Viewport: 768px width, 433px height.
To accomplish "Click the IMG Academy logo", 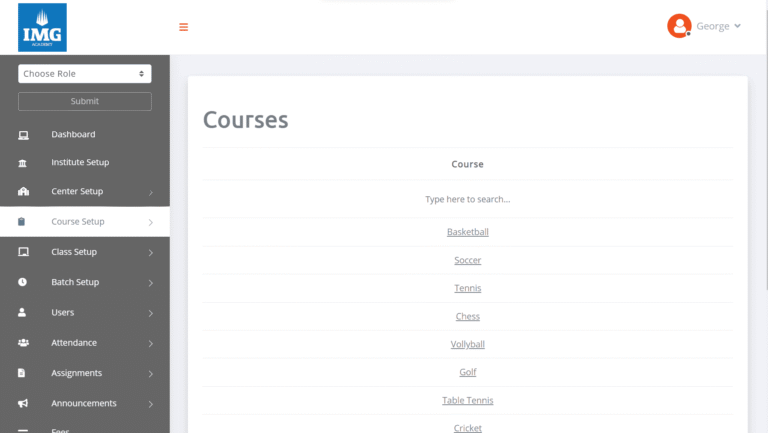I will pyautogui.click(x=42, y=27).
